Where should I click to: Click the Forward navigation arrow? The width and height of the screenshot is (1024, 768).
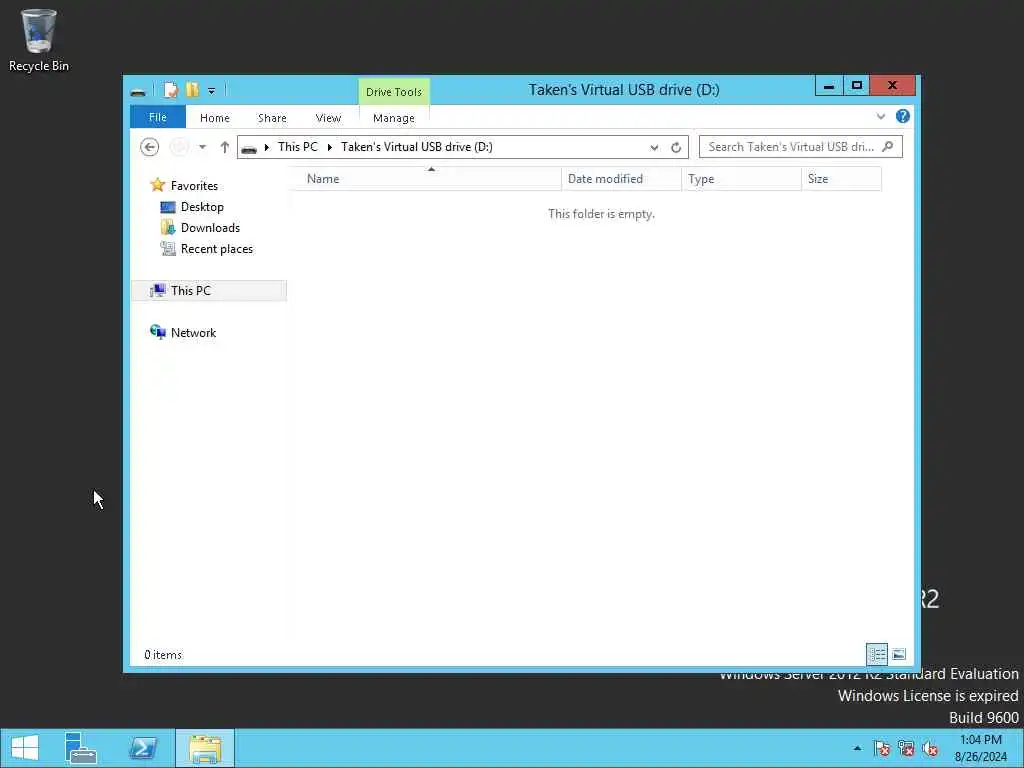179,147
